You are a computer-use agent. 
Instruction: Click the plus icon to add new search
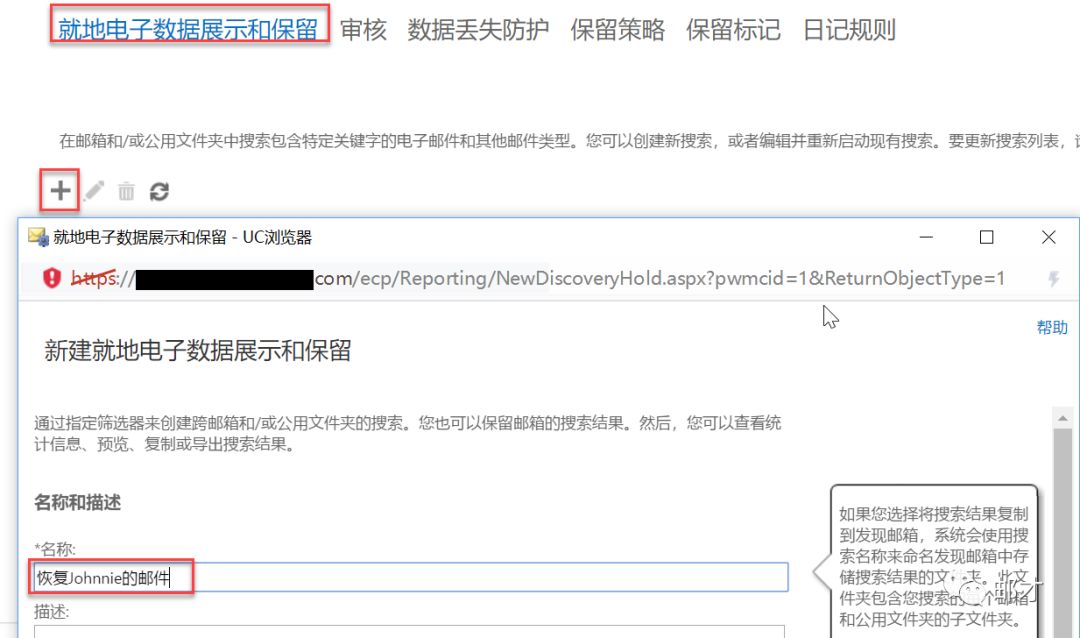pyautogui.click(x=61, y=190)
